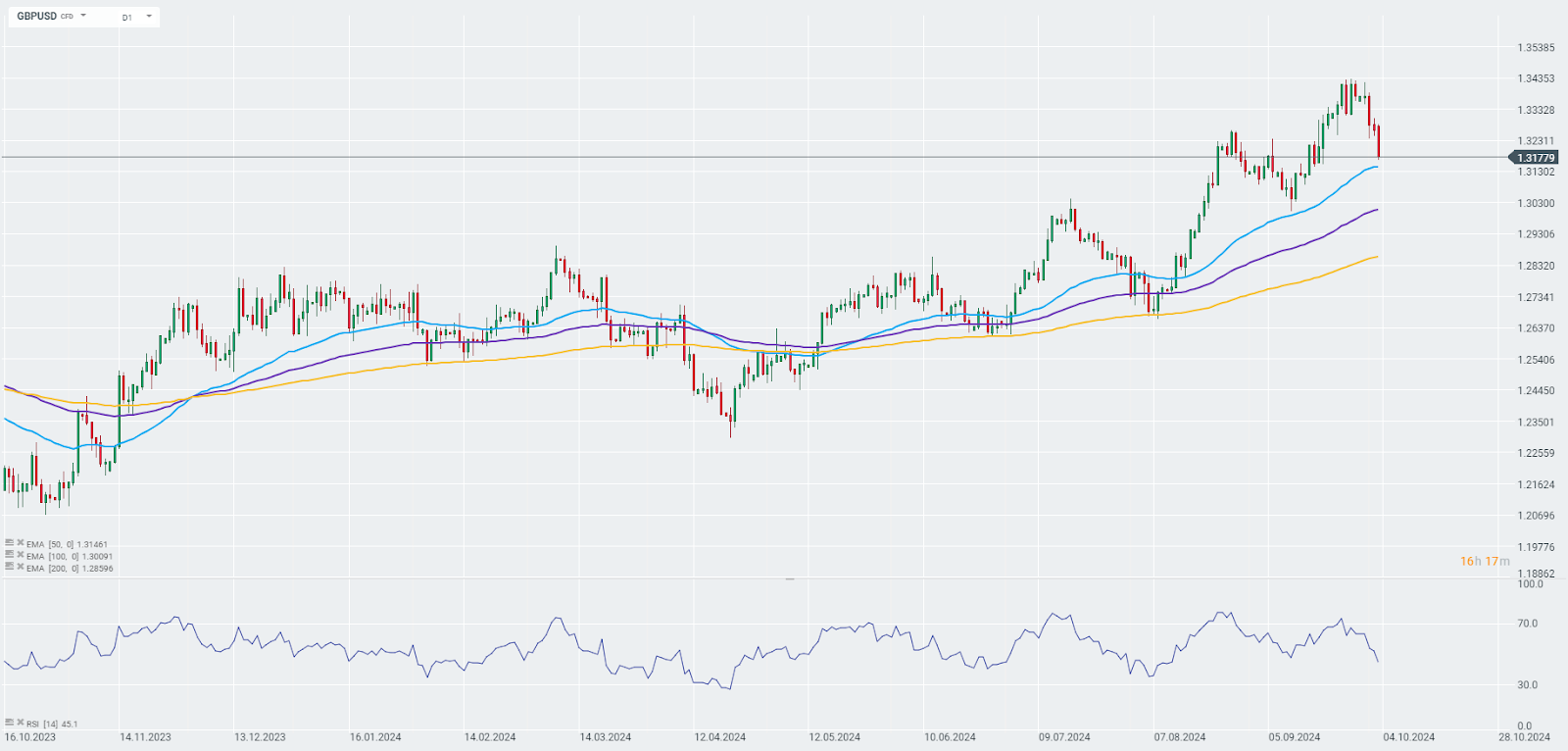The height and width of the screenshot is (751, 1568).
Task: Remove the EMA 200 indicator with its X
Action: coord(21,566)
